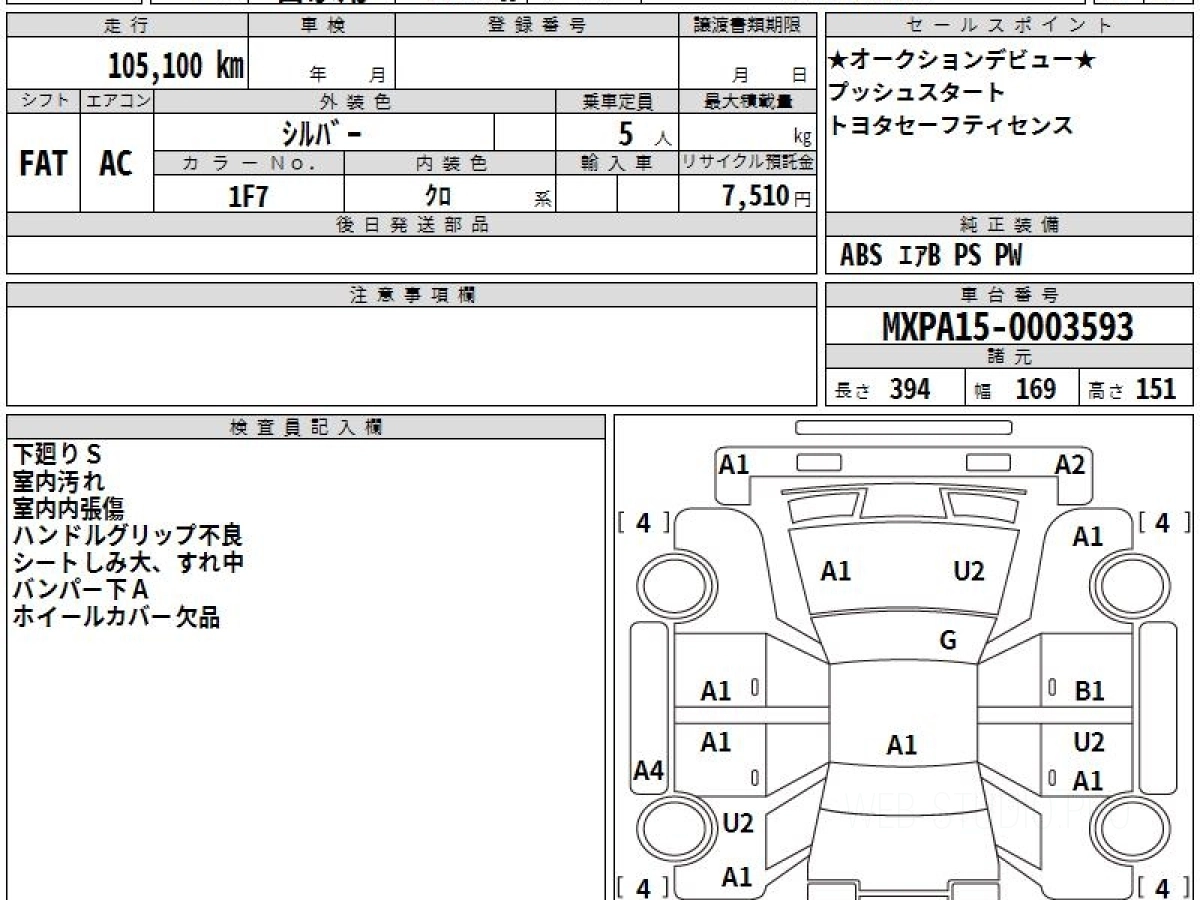Select the FAT shift value
This screenshot has height=900, width=1200.
[x=43, y=164]
